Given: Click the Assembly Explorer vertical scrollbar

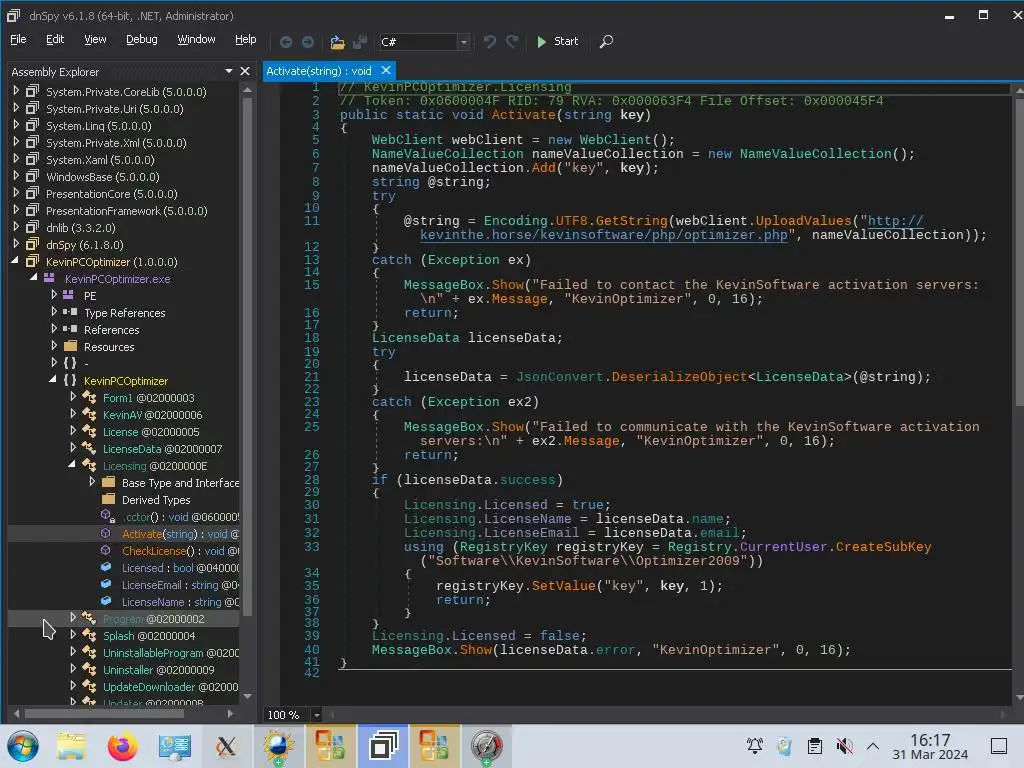Looking at the screenshot, I should point(248,358).
